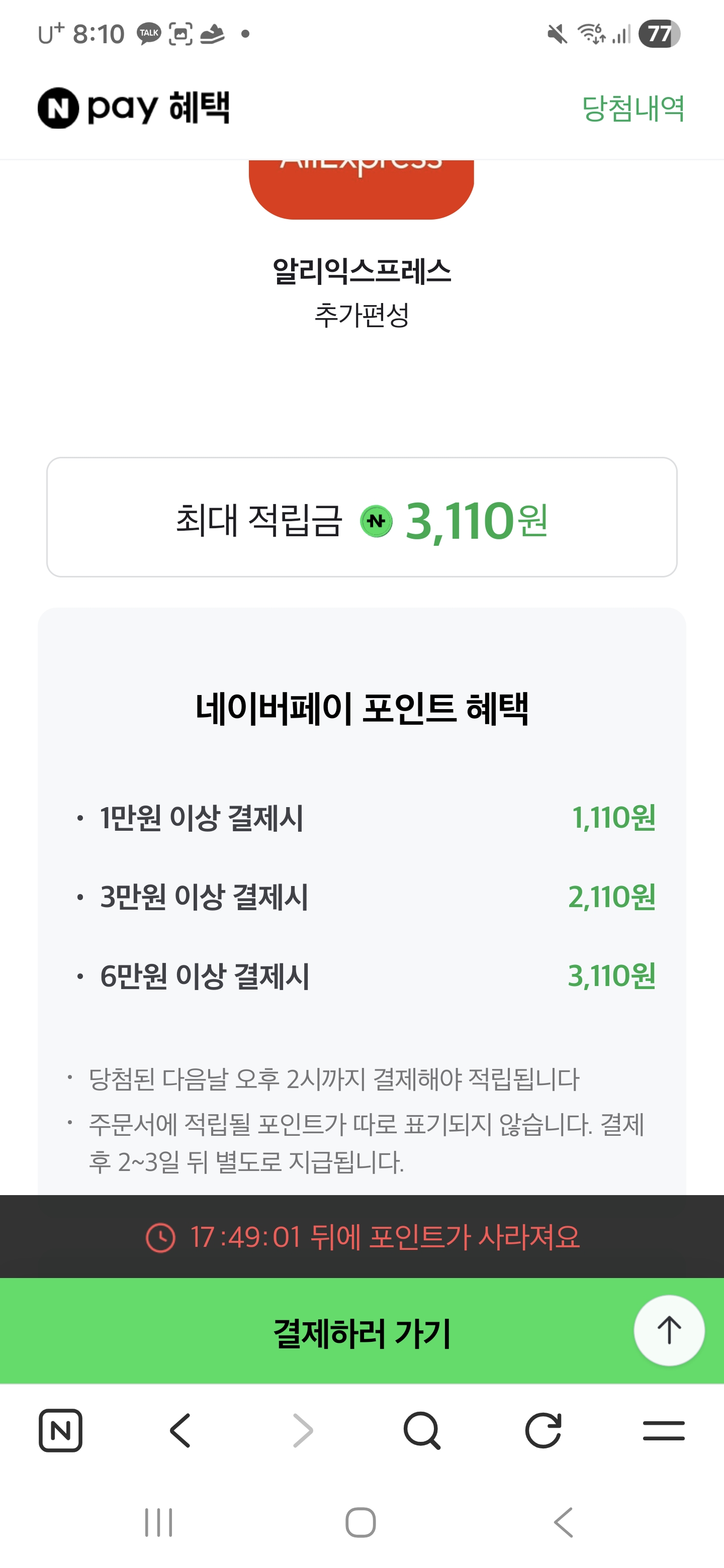Tap the browser forward arrow
The height and width of the screenshot is (1568, 724).
(302, 1430)
